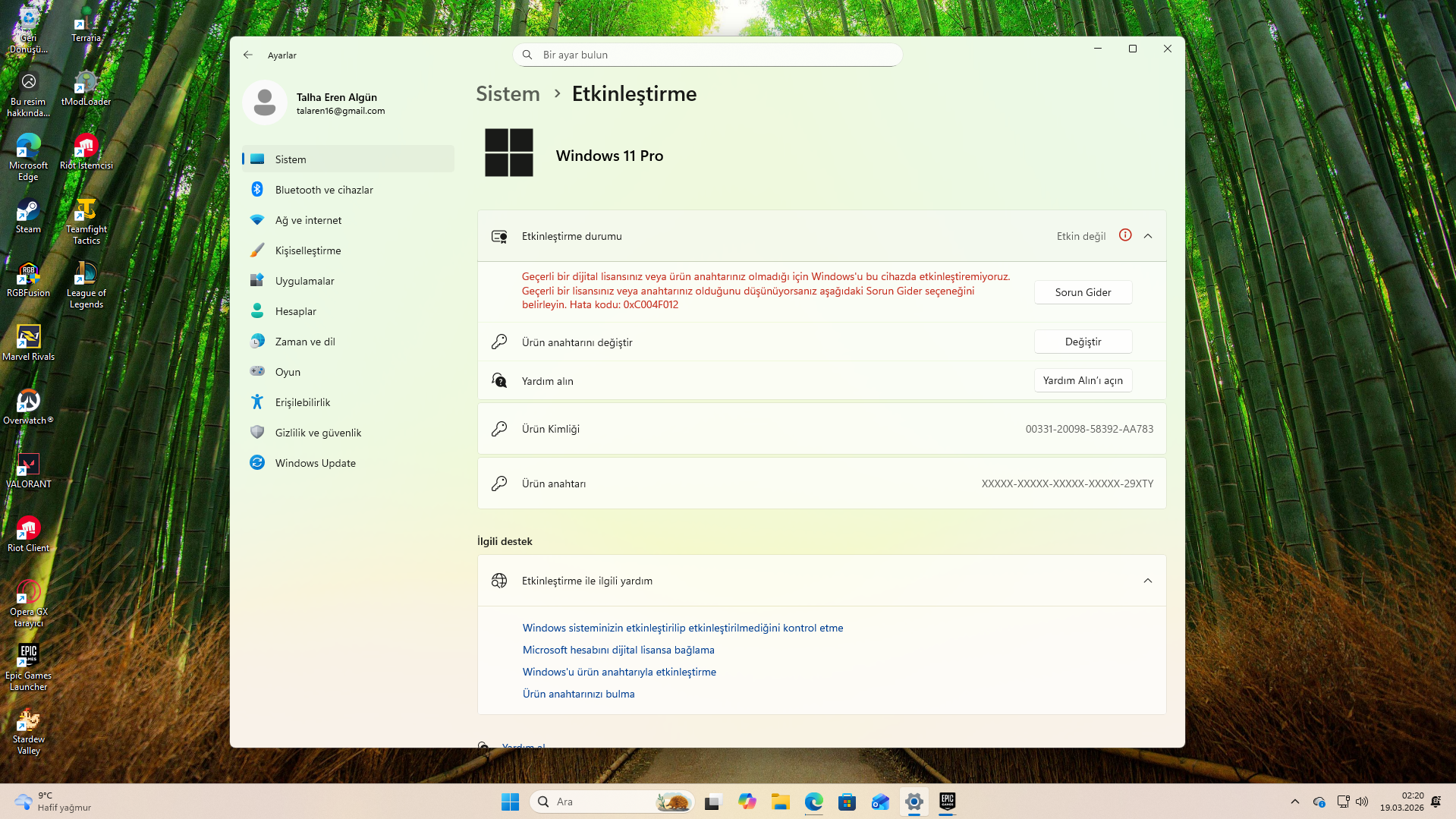Click the Ürün Kimliği value 00331-20098-58392-AA783
Image resolution: width=1456 pixels, height=819 pixels.
[1089, 429]
